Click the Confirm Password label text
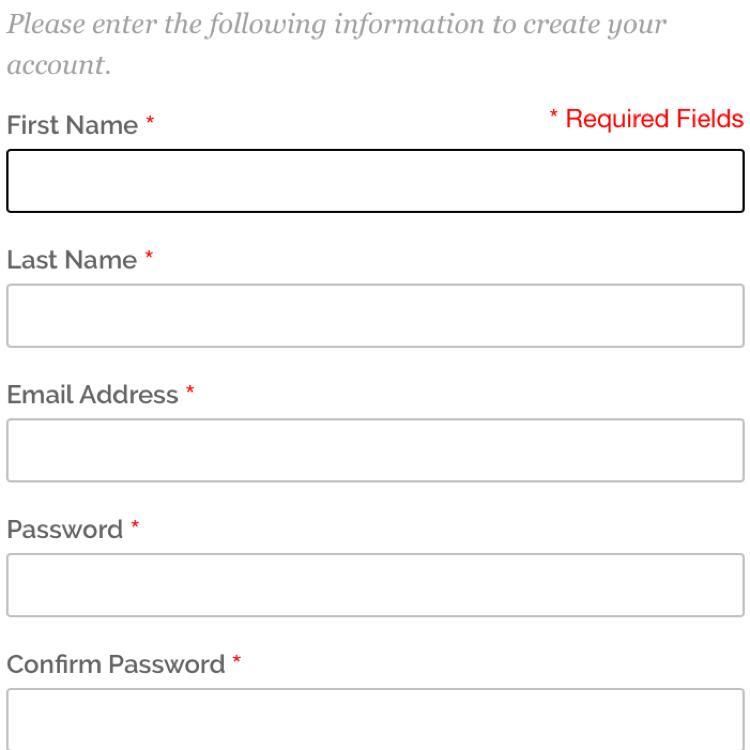This screenshot has height=750, width=750. point(116,664)
